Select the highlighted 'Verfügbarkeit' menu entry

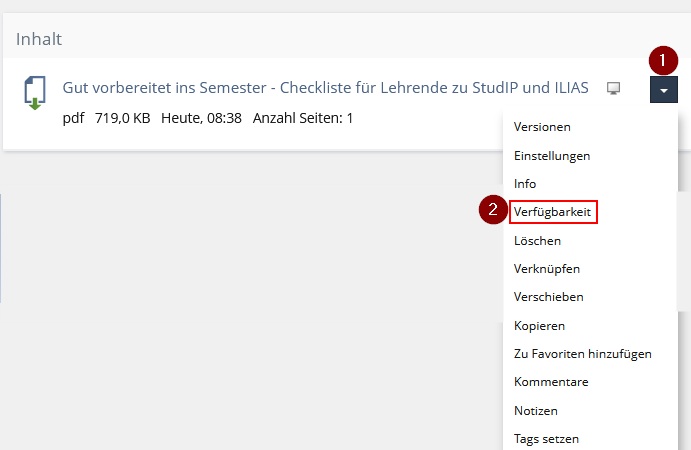tap(552, 212)
